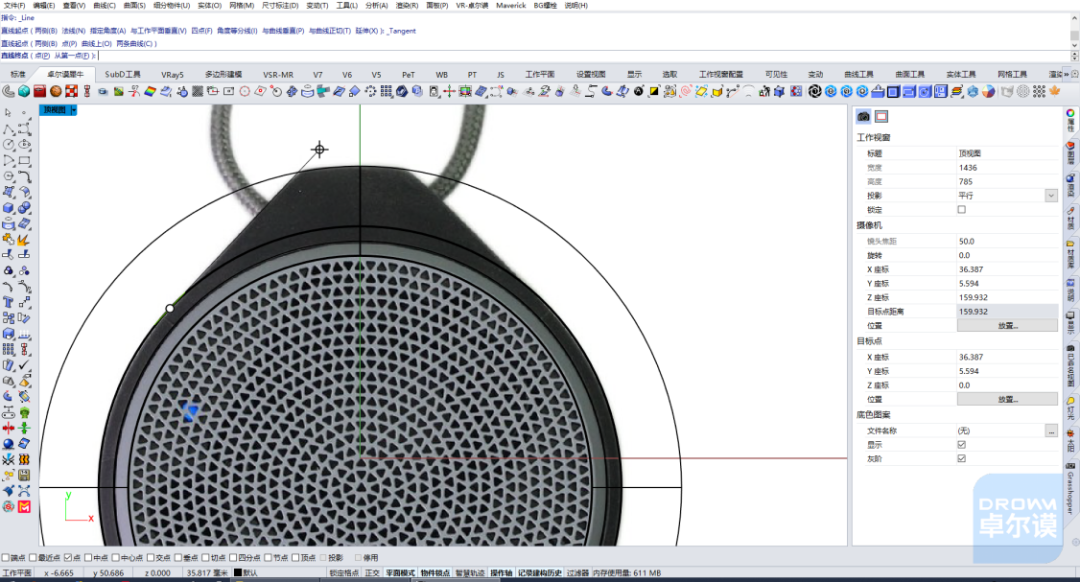This screenshot has width=1080, height=582.
Task: Click the camera icon in properties panel
Action: click(x=863, y=116)
